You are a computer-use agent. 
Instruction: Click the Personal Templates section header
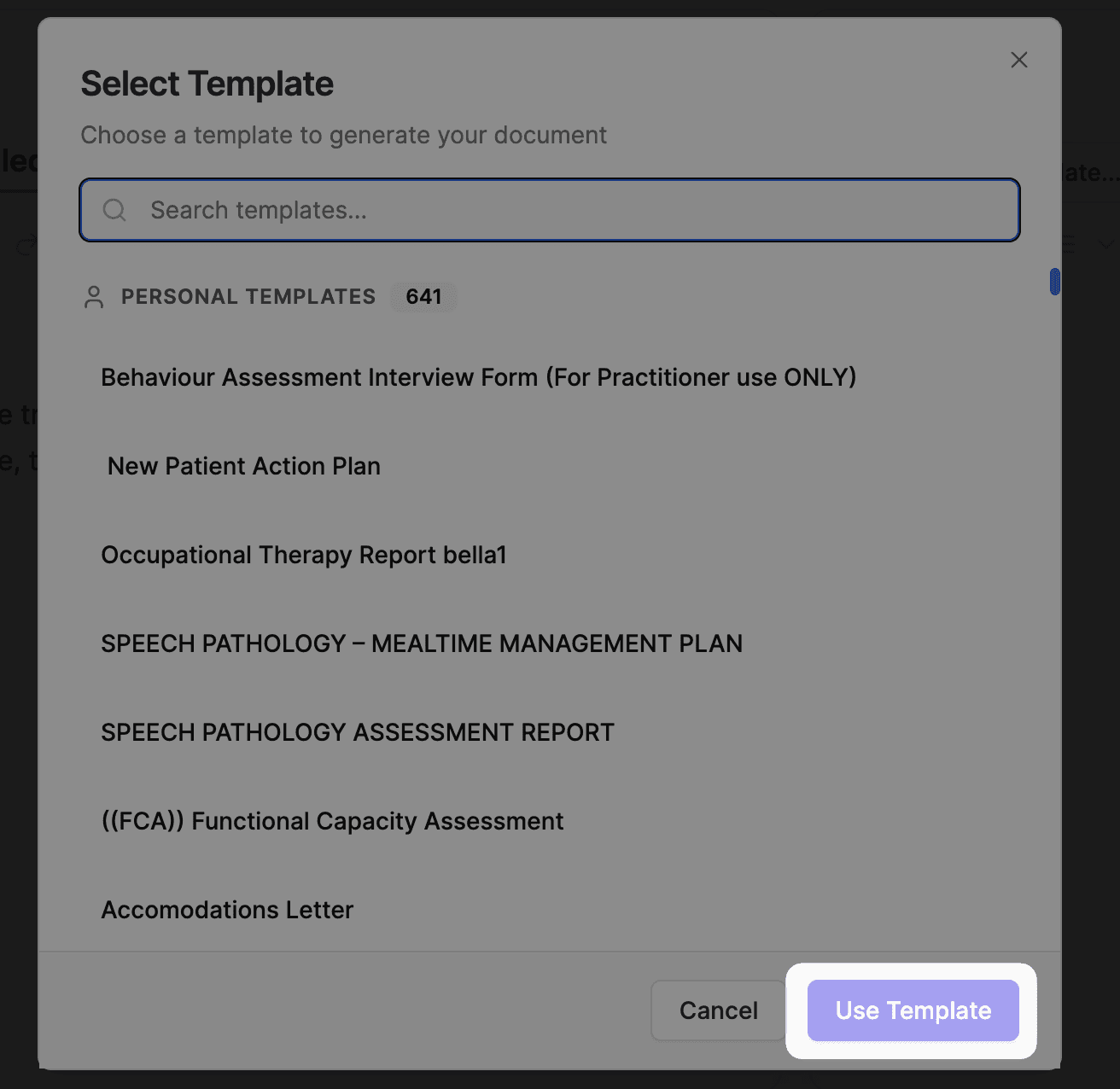click(x=248, y=296)
